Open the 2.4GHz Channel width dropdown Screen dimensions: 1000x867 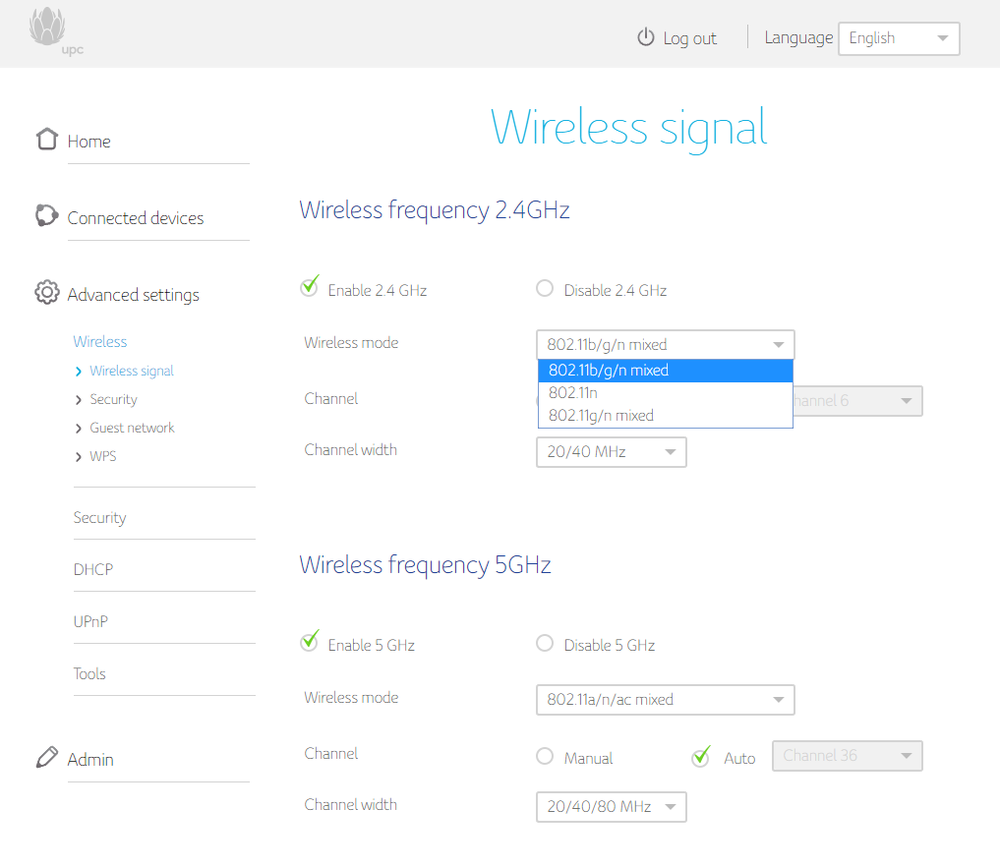pyautogui.click(x=611, y=452)
